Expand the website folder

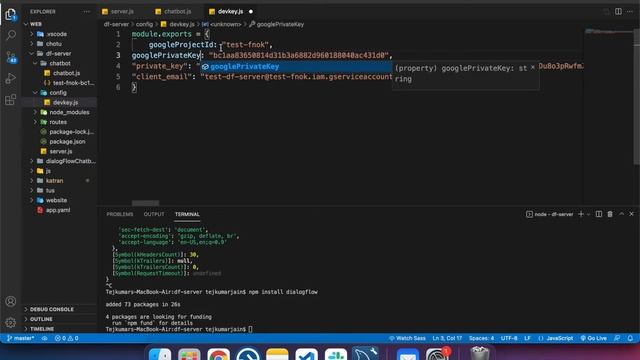[x=32, y=200]
